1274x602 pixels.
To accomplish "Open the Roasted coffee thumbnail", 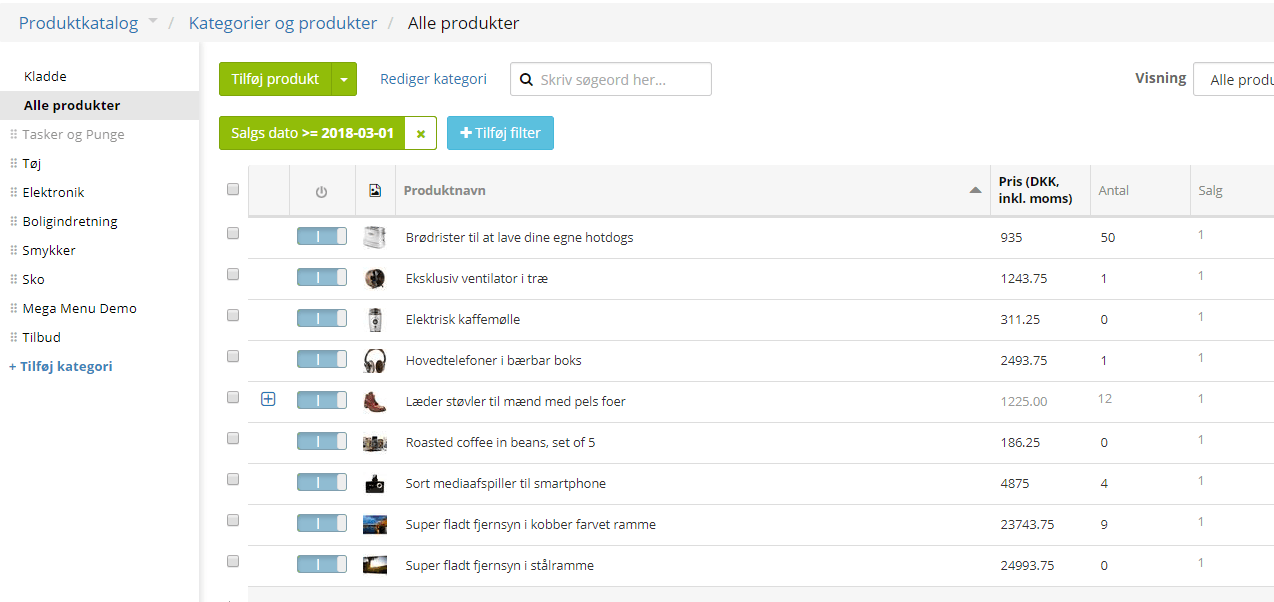I will click(375, 442).
